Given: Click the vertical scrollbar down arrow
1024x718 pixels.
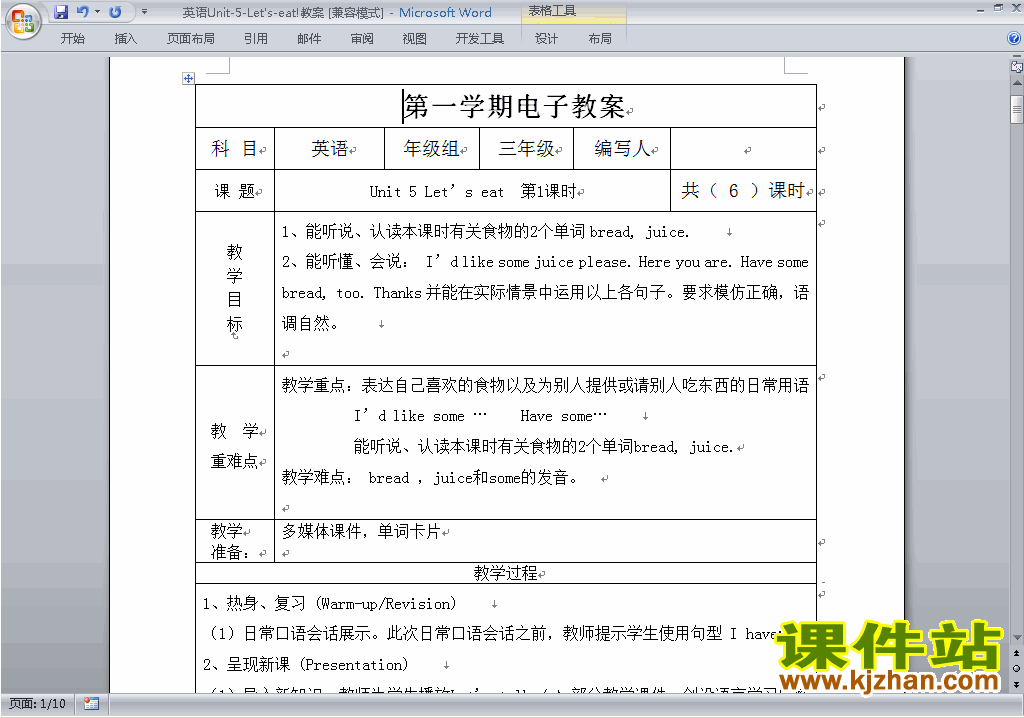Looking at the screenshot, I should point(1017,637).
